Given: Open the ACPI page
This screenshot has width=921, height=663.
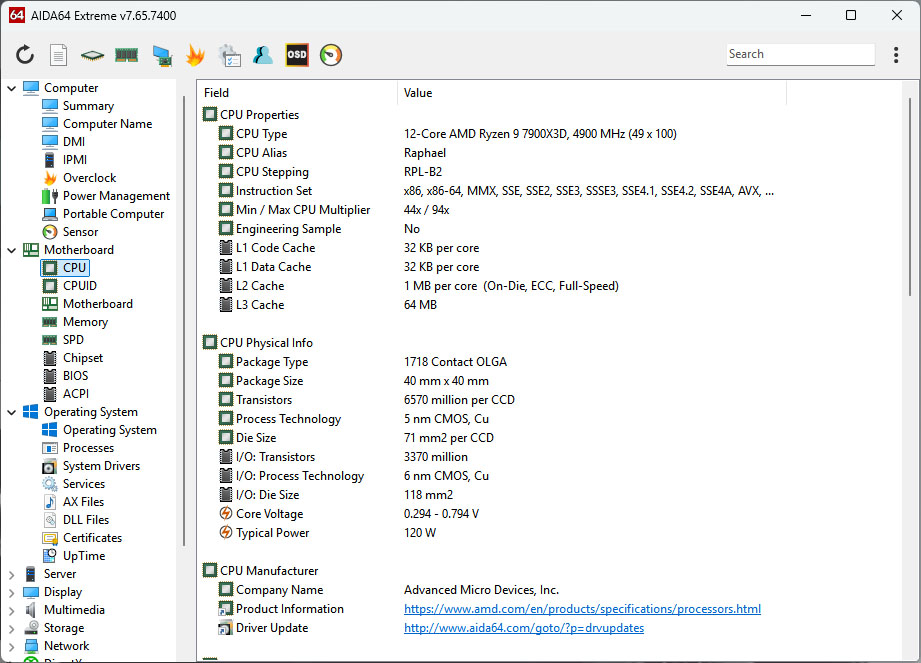Looking at the screenshot, I should 76,394.
